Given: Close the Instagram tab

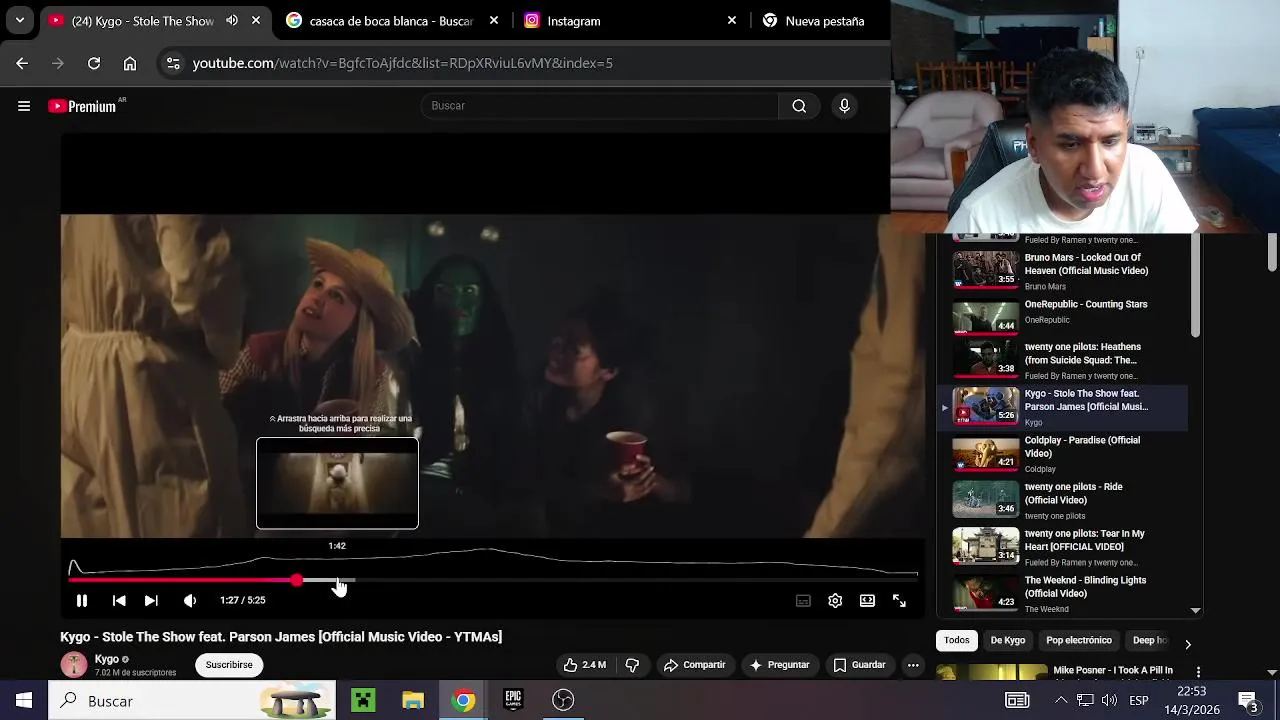Looking at the screenshot, I should pyautogui.click(x=732, y=20).
